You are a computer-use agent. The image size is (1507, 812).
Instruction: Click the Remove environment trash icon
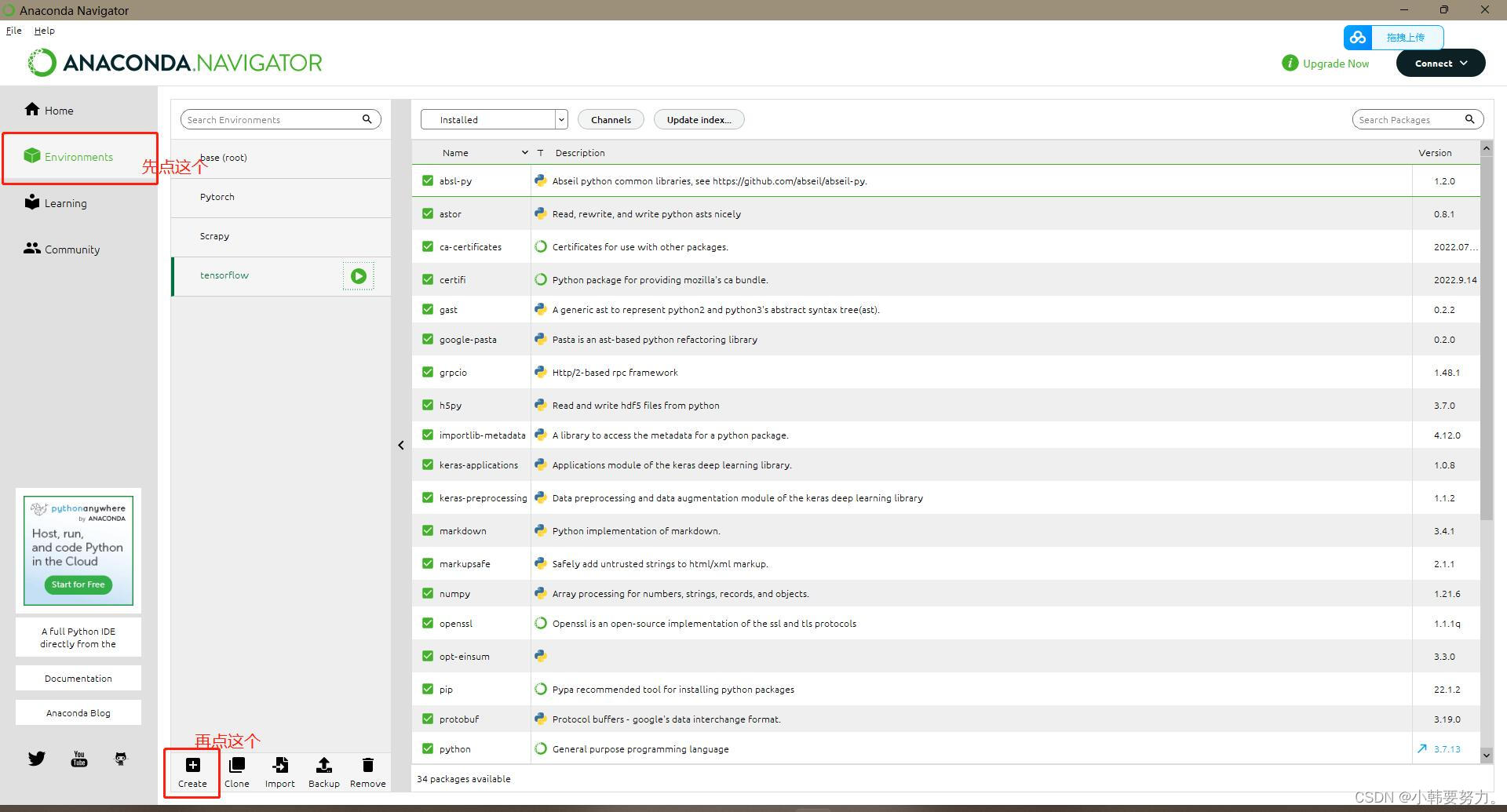coord(367,765)
